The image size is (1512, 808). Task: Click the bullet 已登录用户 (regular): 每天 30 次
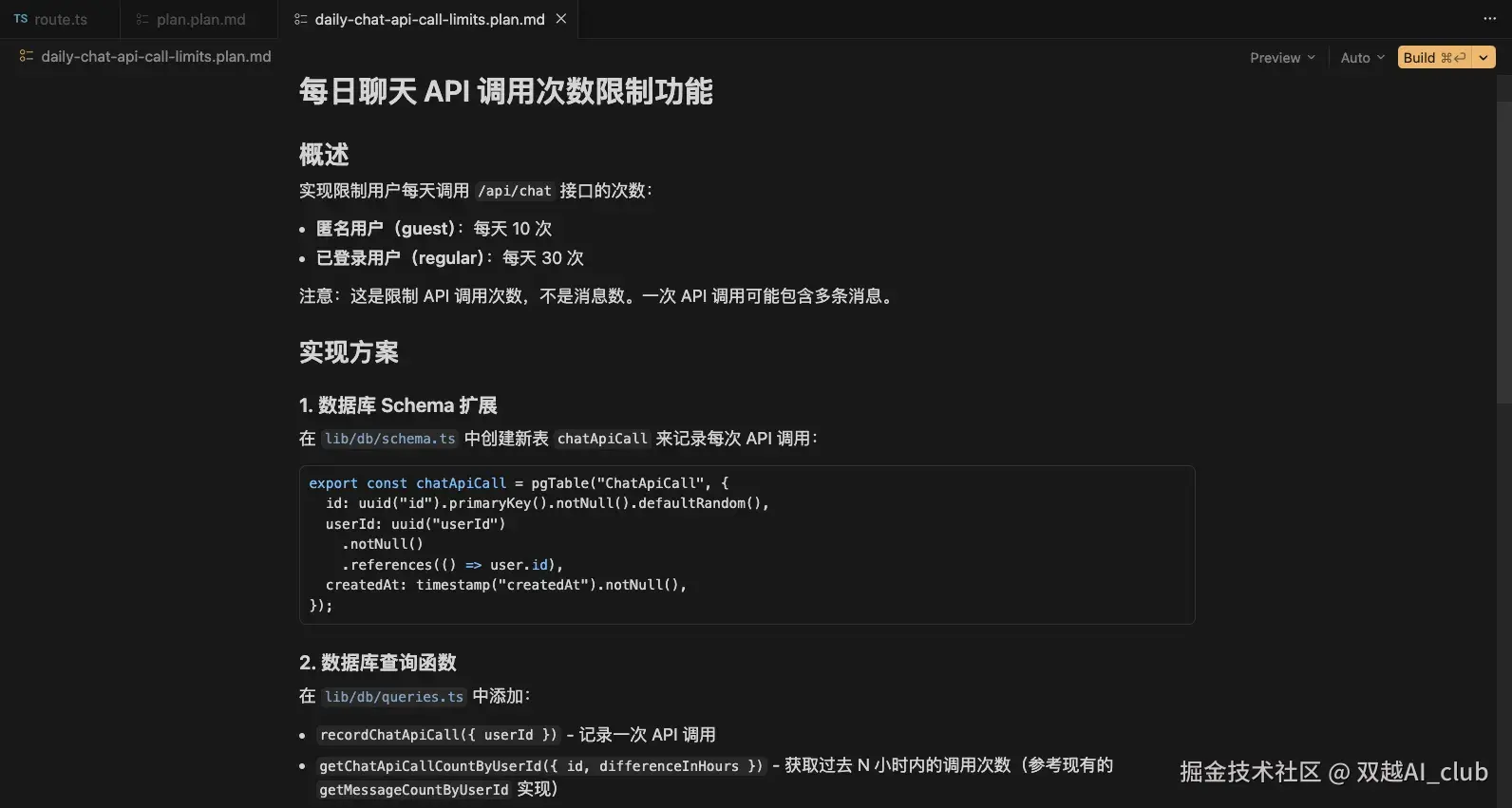click(450, 258)
